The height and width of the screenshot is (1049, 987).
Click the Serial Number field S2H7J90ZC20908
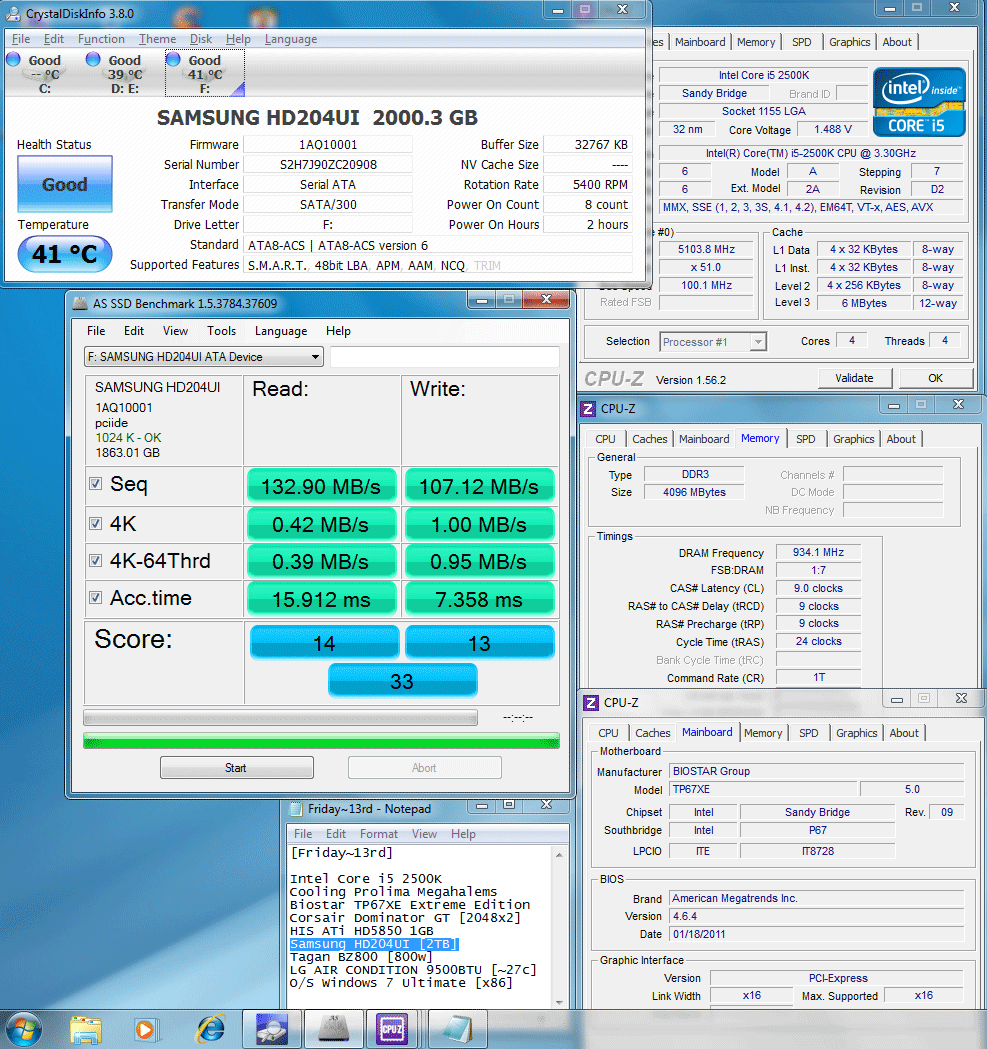[328, 165]
